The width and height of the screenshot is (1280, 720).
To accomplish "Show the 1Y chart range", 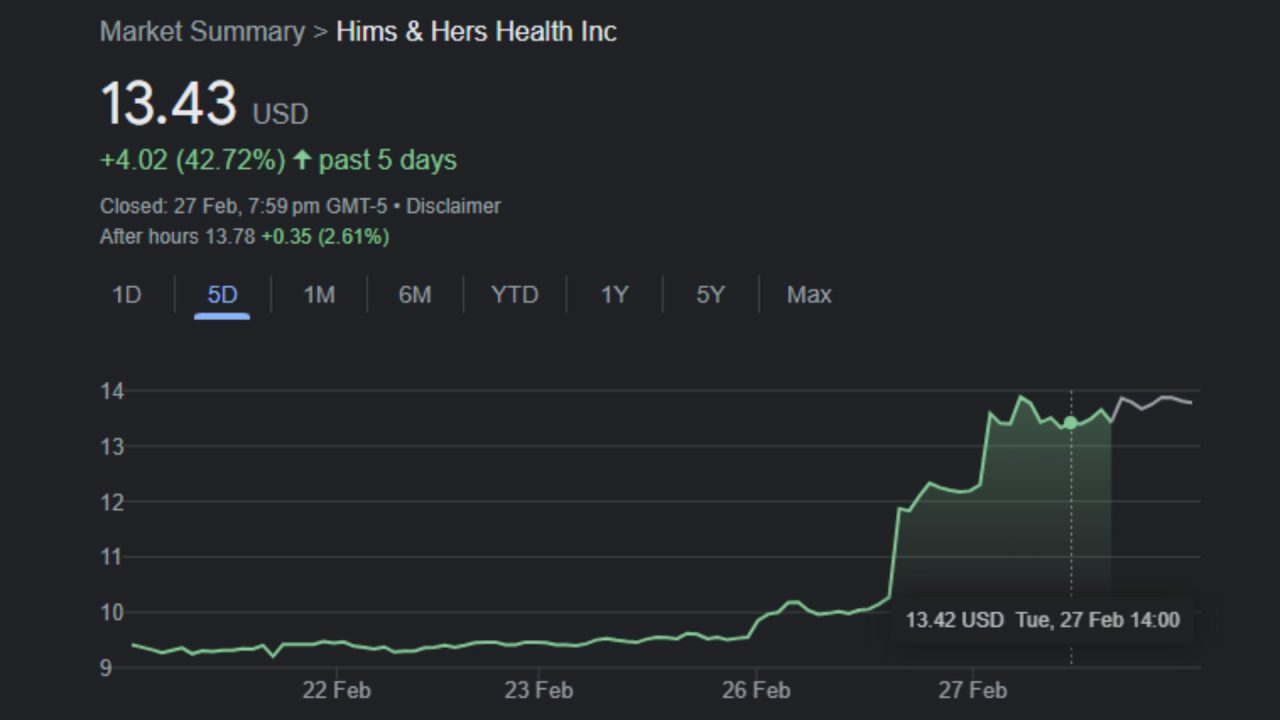I will [614, 295].
